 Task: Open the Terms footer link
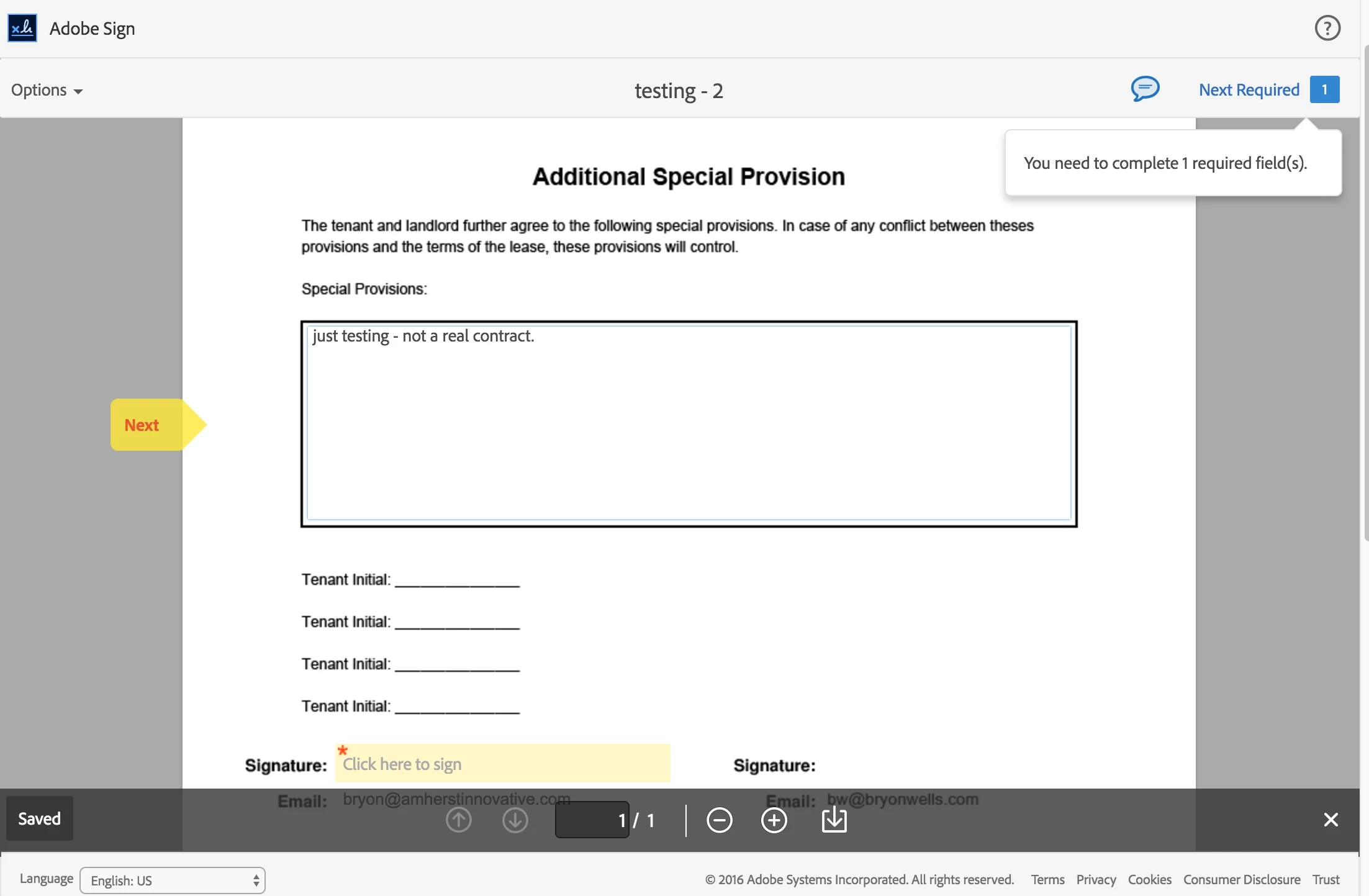coord(1047,879)
